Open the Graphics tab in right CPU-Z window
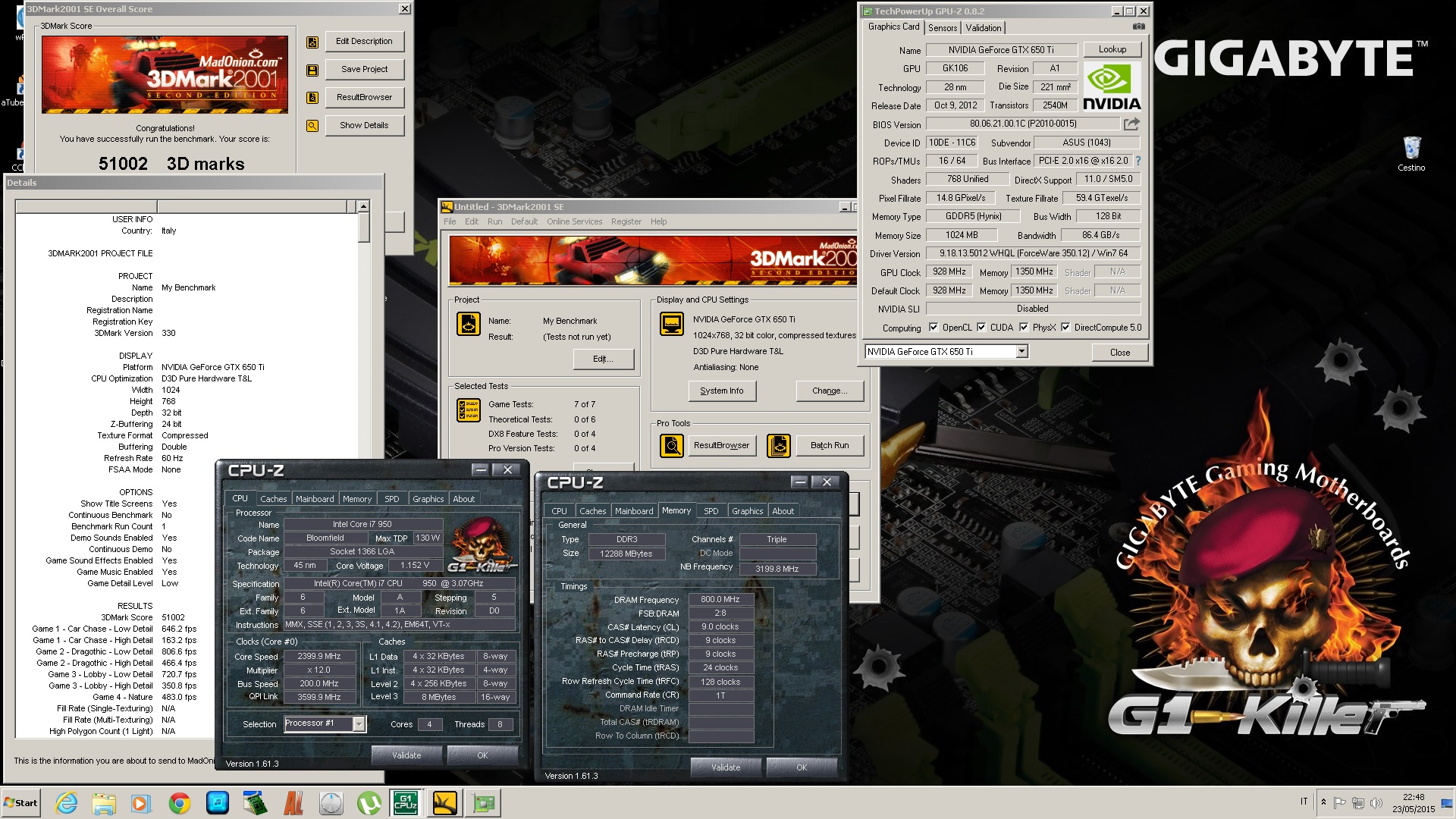Image resolution: width=1456 pixels, height=819 pixels. coord(747,511)
